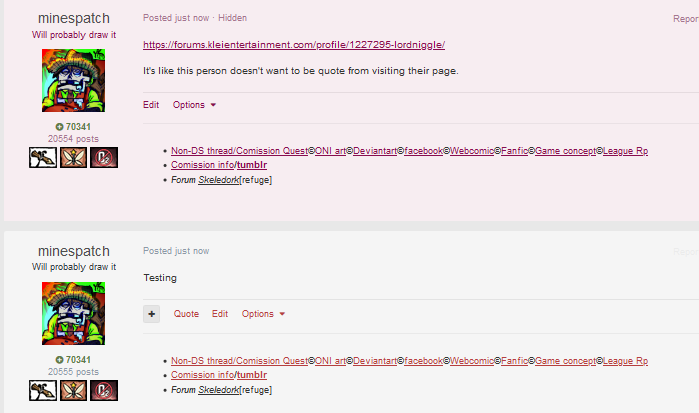Open the lordniggle profile URL link
Viewport: 699px width, 413px height.
tap(293, 44)
